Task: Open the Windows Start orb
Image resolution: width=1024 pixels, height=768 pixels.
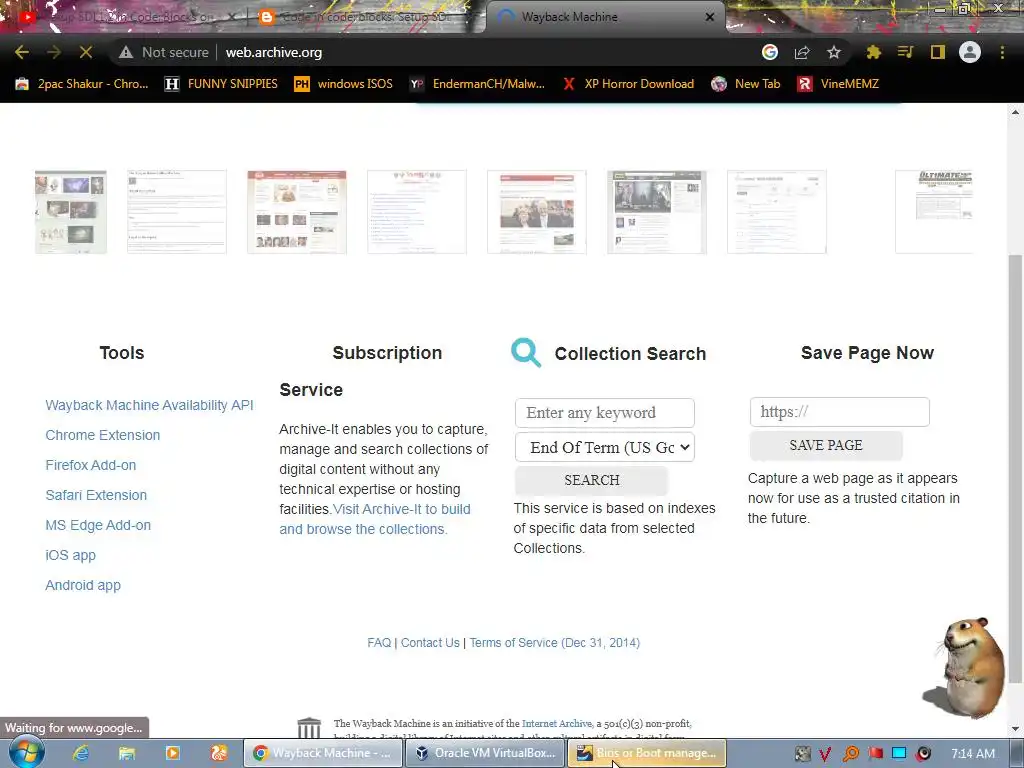Action: point(27,752)
